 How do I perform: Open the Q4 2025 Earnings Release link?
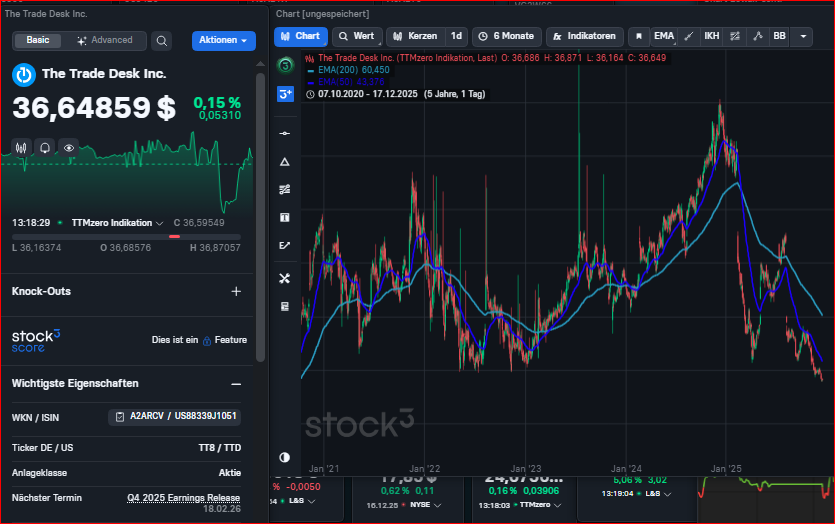click(183, 497)
